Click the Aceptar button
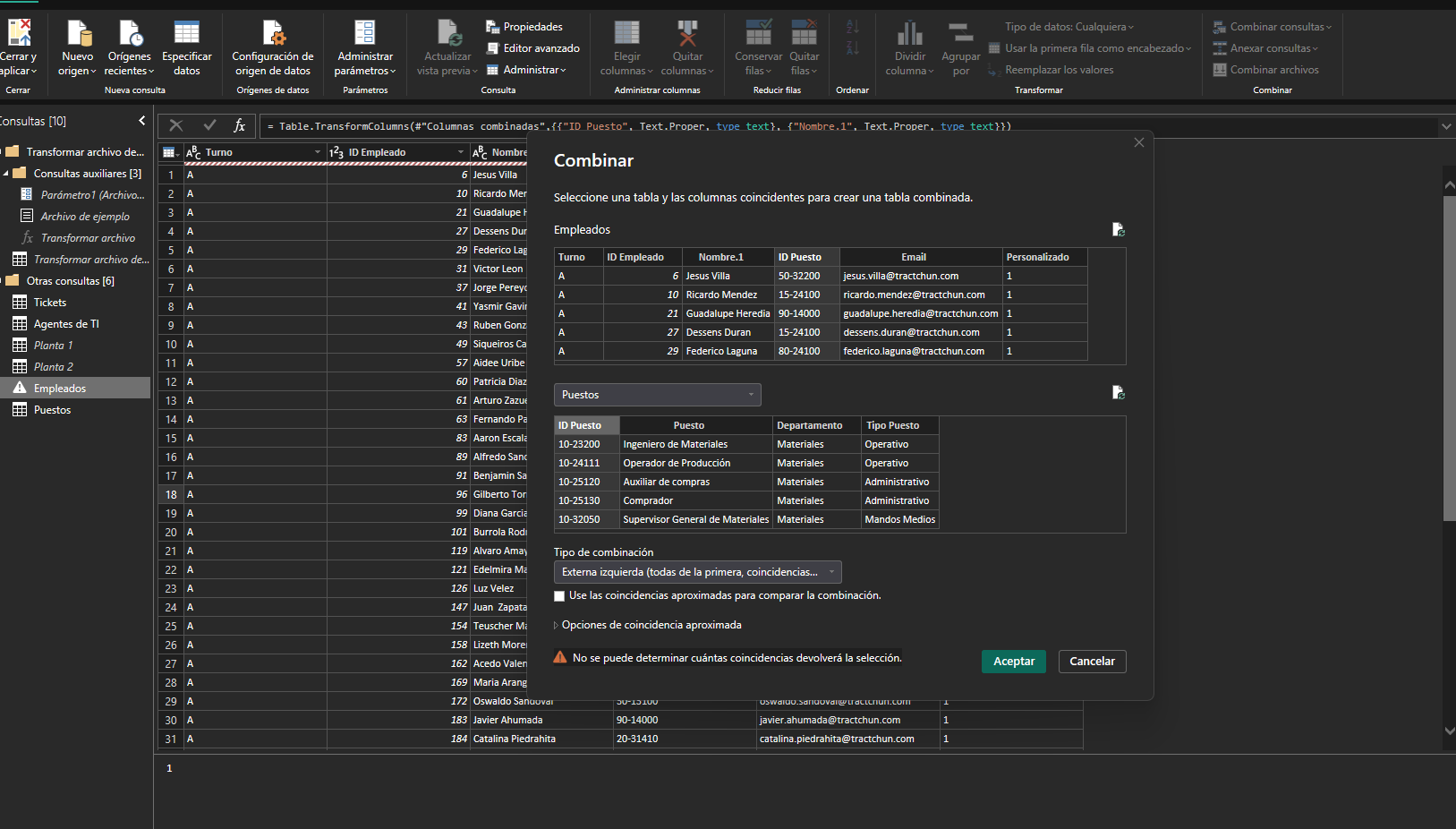Screen dimensions: 1456x829 (1013, 662)
